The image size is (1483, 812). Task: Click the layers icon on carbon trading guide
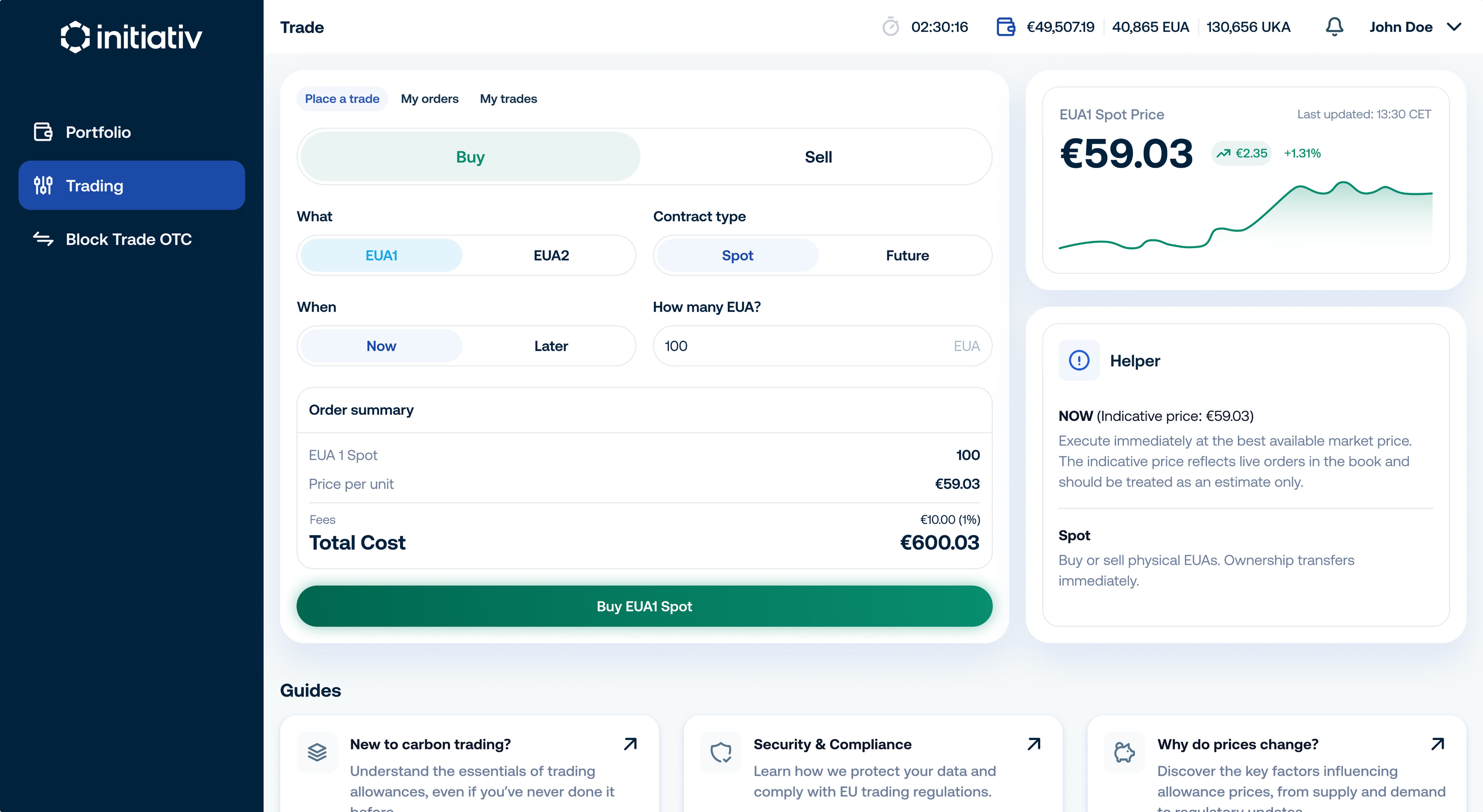(x=317, y=752)
